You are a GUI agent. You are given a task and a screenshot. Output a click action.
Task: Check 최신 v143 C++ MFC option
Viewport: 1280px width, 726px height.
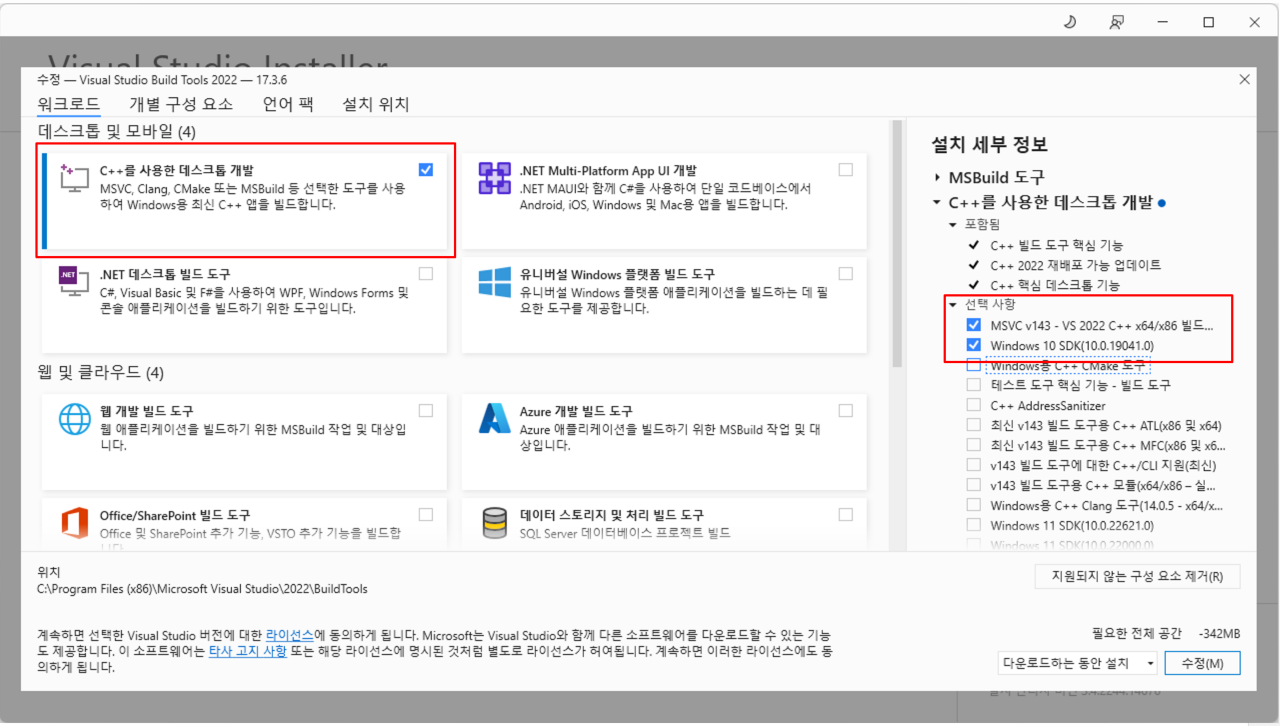(x=974, y=445)
